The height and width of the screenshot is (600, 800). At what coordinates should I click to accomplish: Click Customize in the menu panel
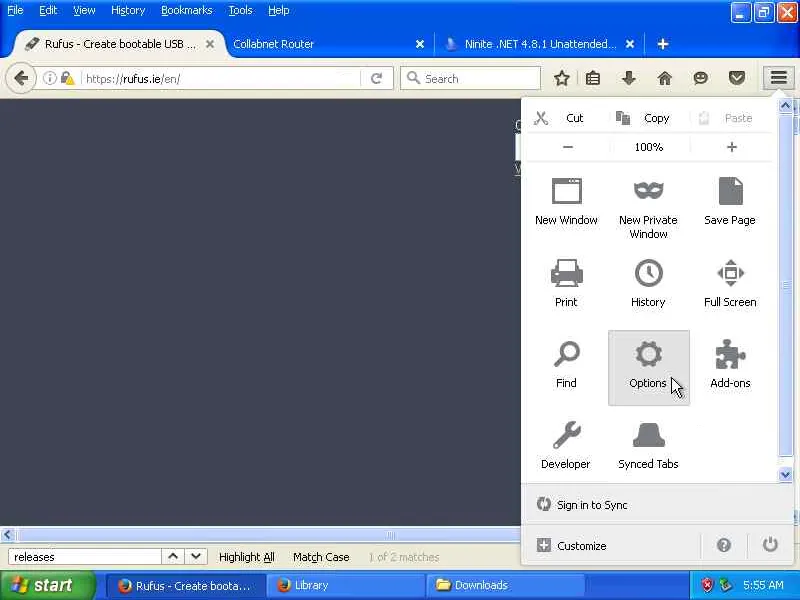coord(572,546)
